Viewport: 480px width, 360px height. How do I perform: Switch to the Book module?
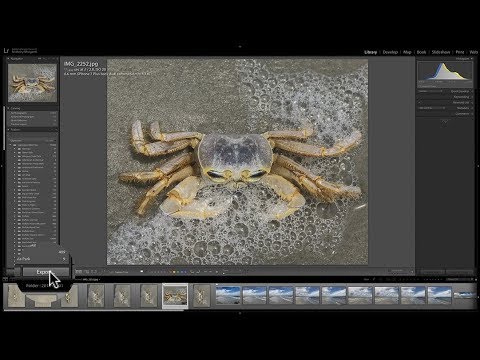click(x=421, y=52)
